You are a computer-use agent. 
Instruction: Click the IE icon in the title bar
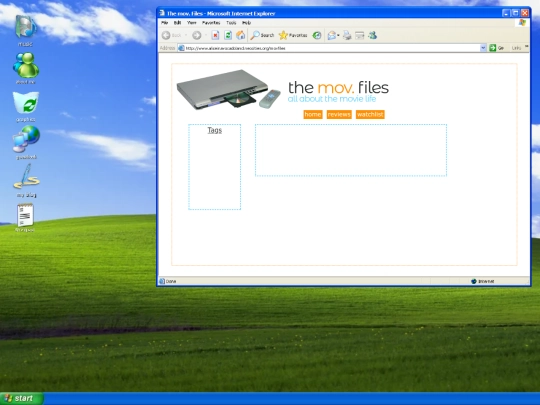(x=162, y=13)
